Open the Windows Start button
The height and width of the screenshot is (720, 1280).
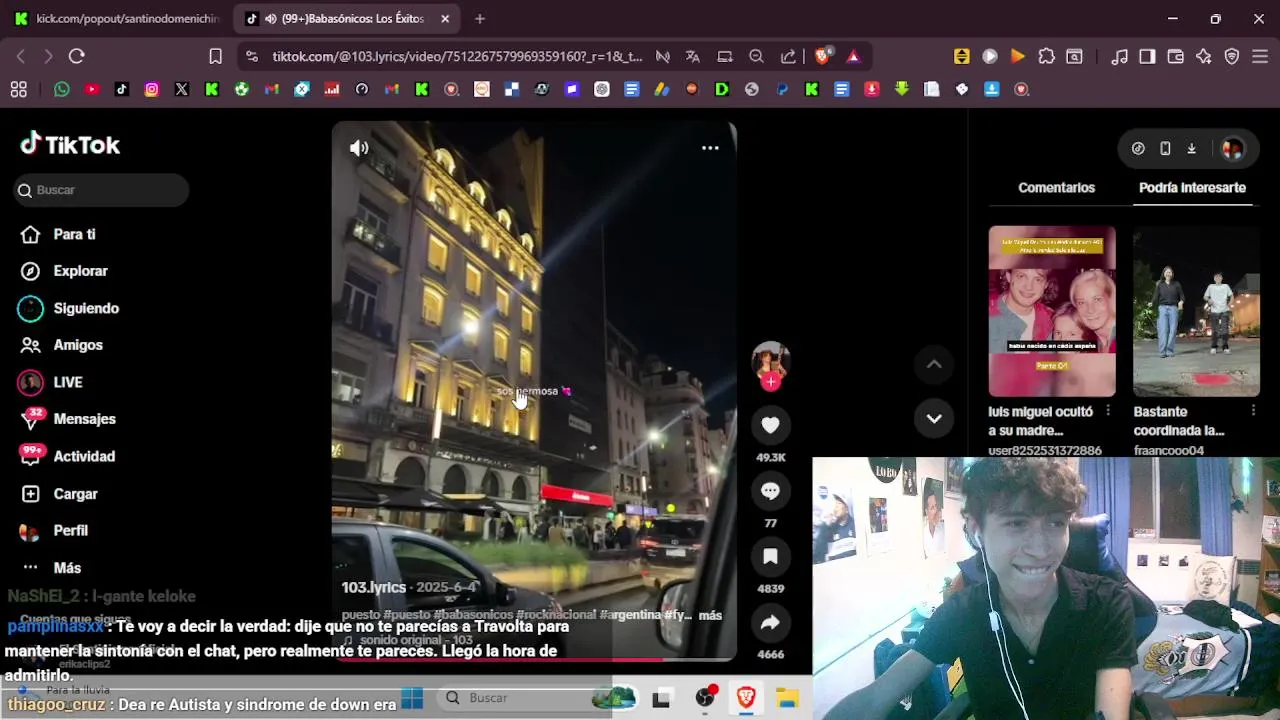[x=412, y=697]
